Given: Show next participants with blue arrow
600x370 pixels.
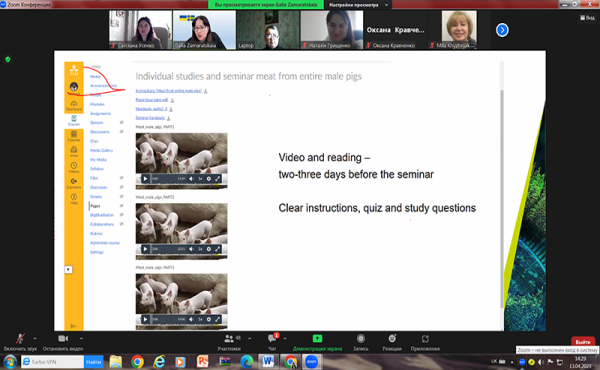Looking at the screenshot, I should pyautogui.click(x=502, y=30).
